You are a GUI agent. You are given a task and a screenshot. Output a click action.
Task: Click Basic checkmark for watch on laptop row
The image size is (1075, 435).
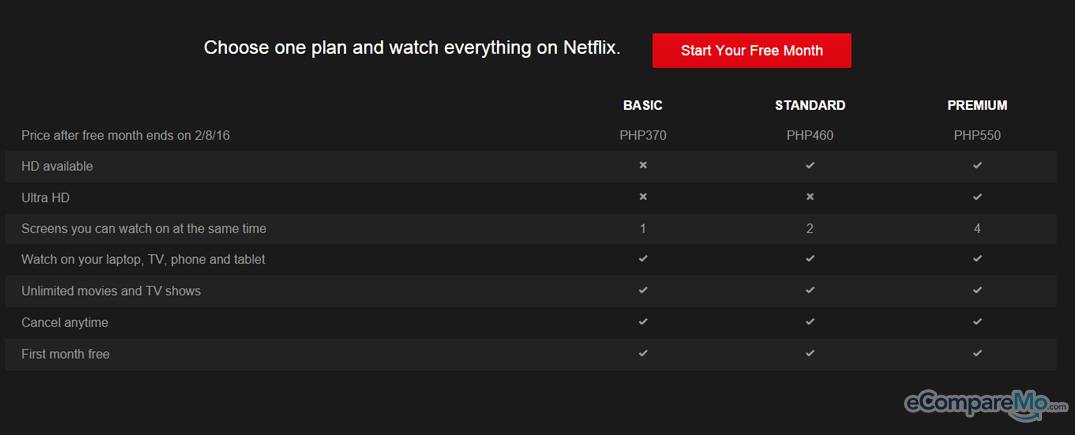[642, 259]
